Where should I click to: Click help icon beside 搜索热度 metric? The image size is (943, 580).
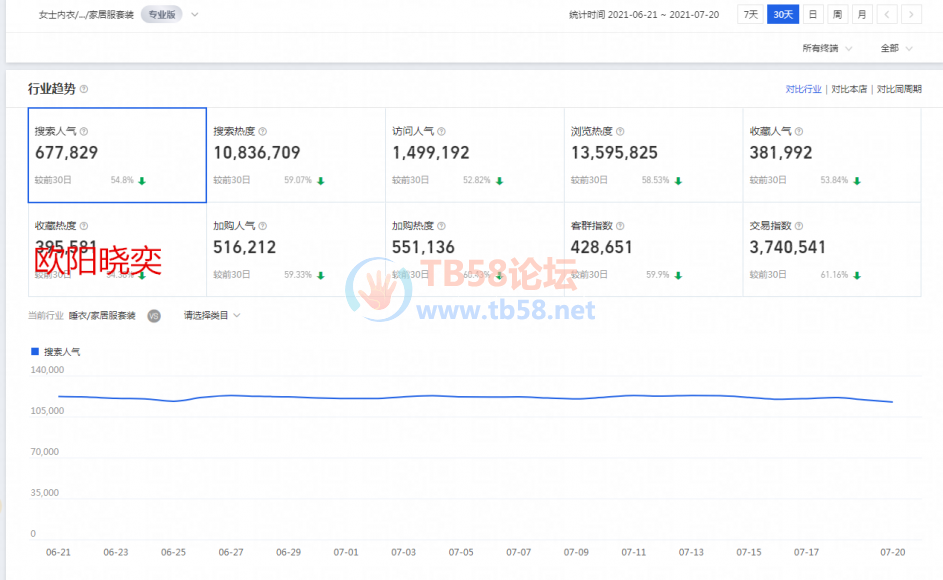pos(263,131)
